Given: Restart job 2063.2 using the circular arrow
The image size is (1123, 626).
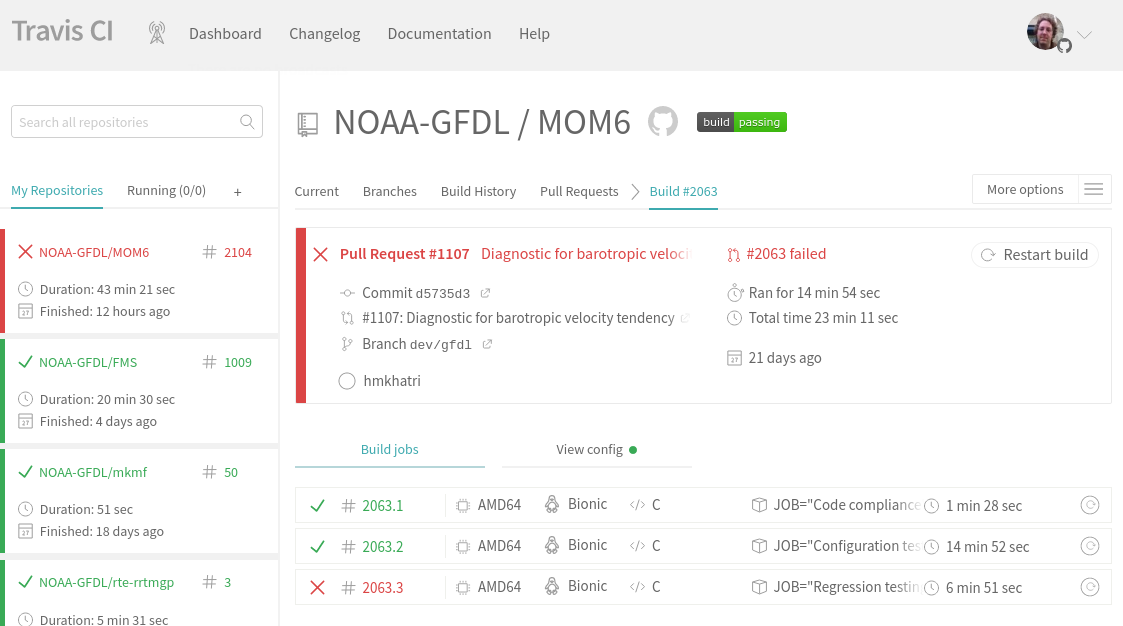Looking at the screenshot, I should pos(1090,546).
